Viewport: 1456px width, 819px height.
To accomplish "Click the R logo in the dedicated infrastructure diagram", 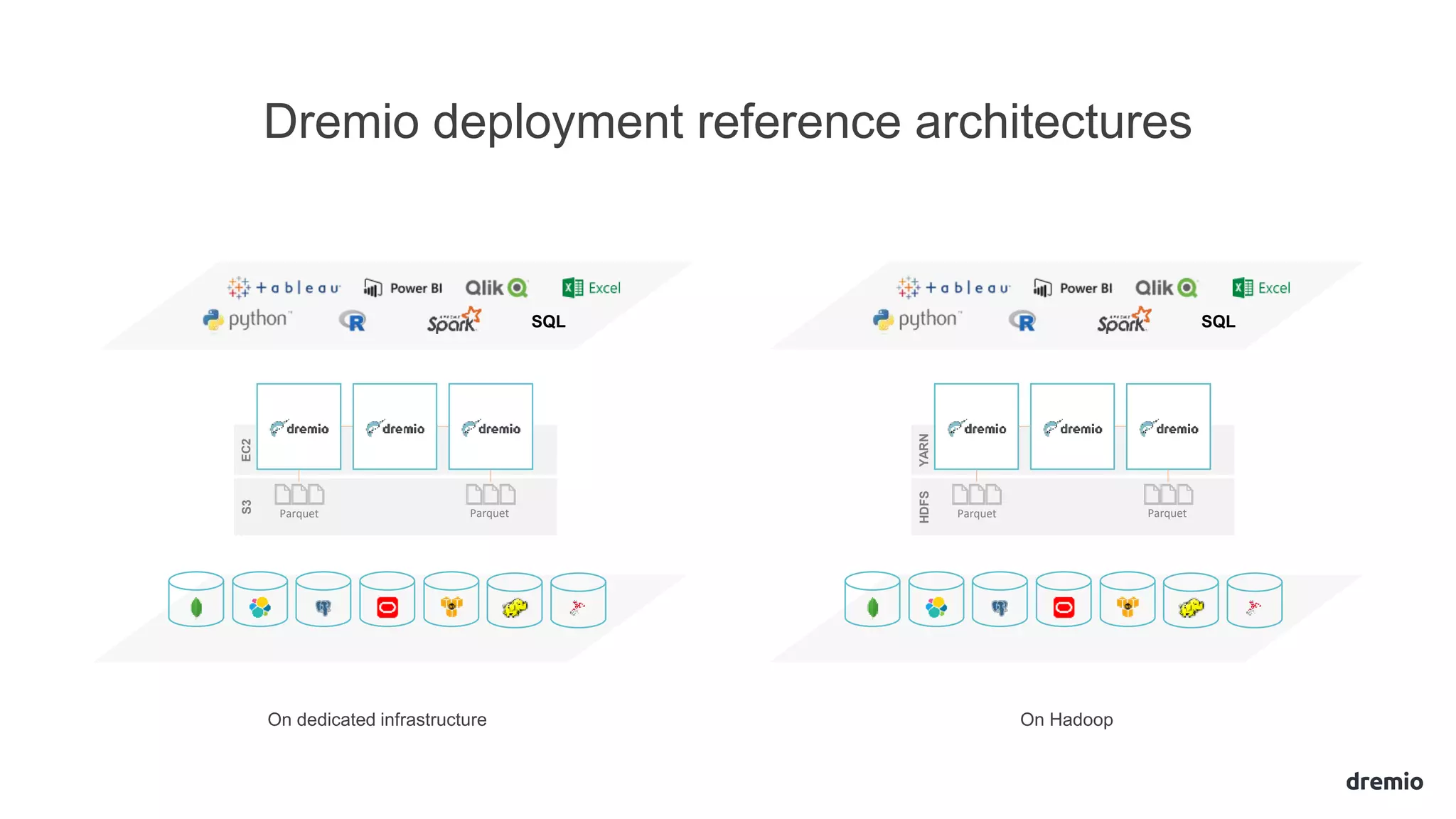I will [x=353, y=321].
